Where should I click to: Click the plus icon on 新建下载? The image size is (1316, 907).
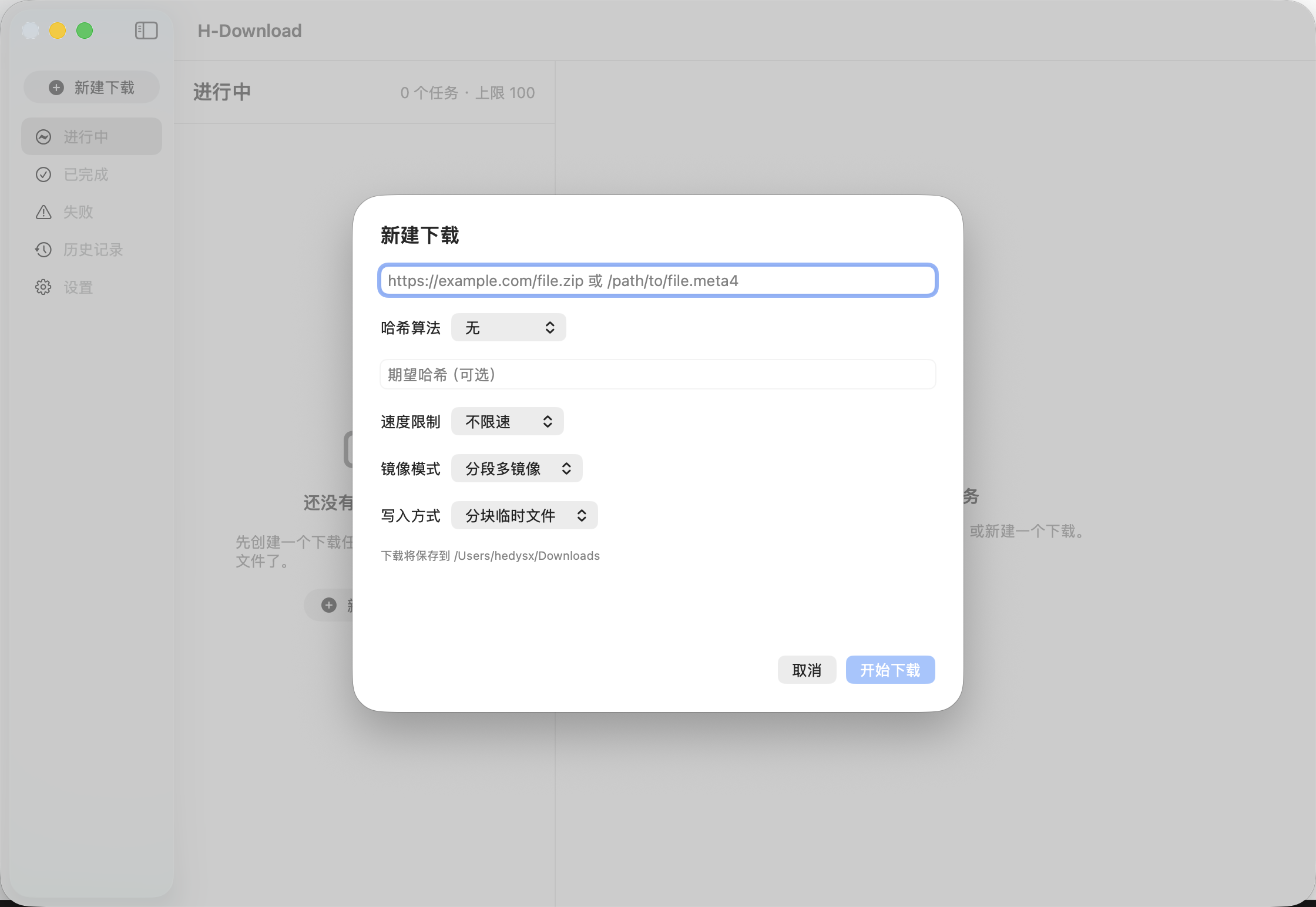[x=56, y=88]
